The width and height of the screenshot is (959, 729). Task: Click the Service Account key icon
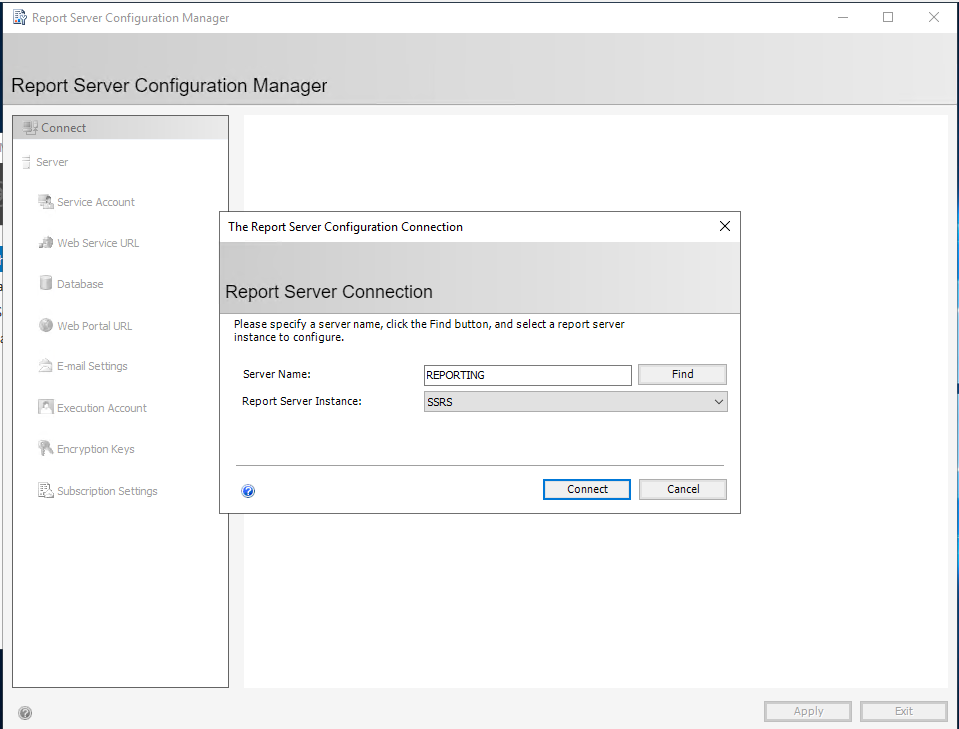tap(45, 202)
